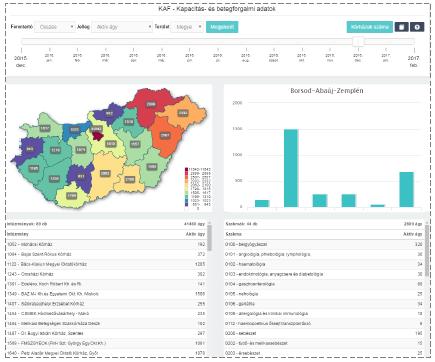Click the tallest bar in the chart

[291, 168]
